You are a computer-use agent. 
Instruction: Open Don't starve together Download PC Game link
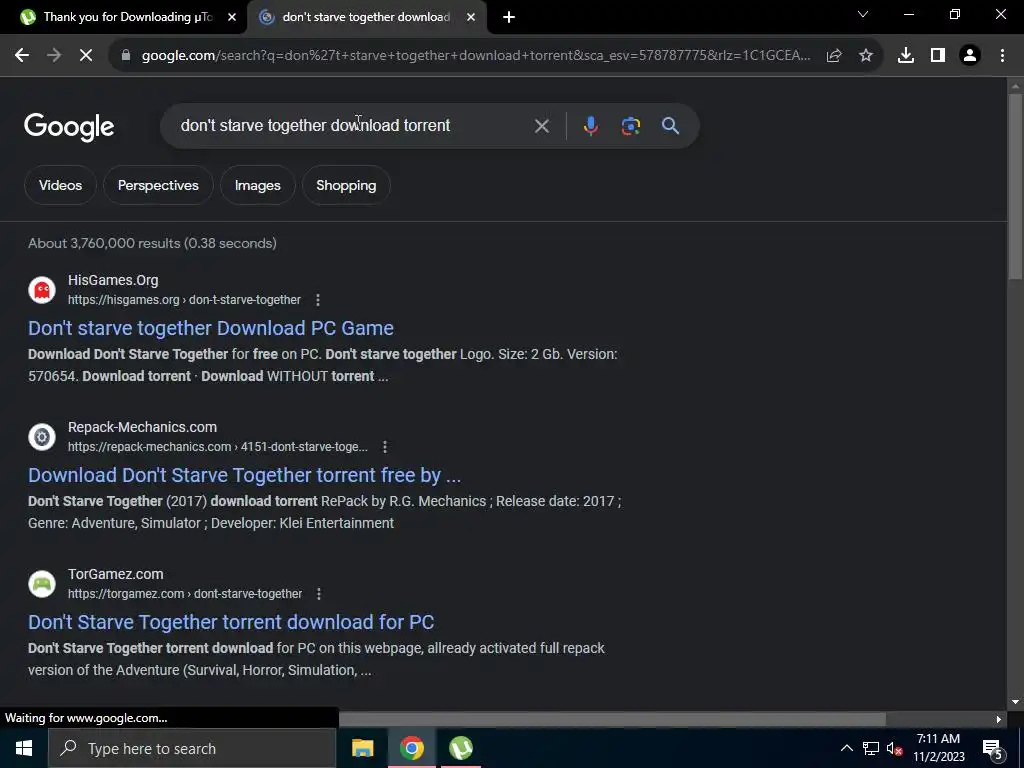point(211,328)
